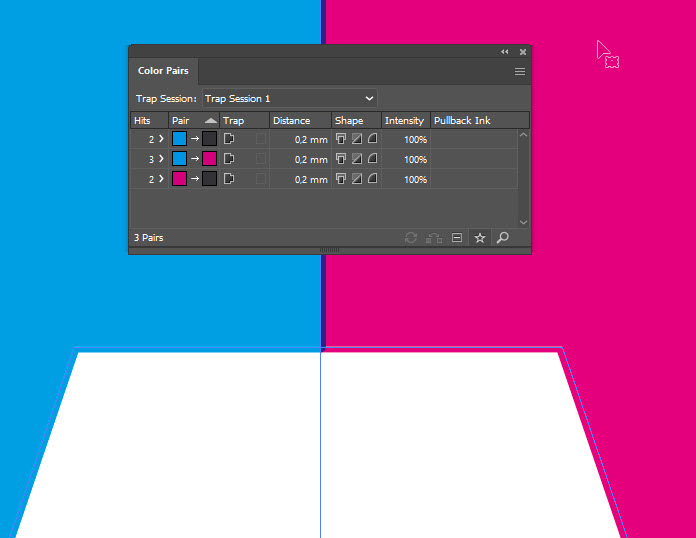Image resolution: width=696 pixels, height=538 pixels.
Task: Click the diagonal shape icon in blue-to-black row
Action: tap(356, 138)
